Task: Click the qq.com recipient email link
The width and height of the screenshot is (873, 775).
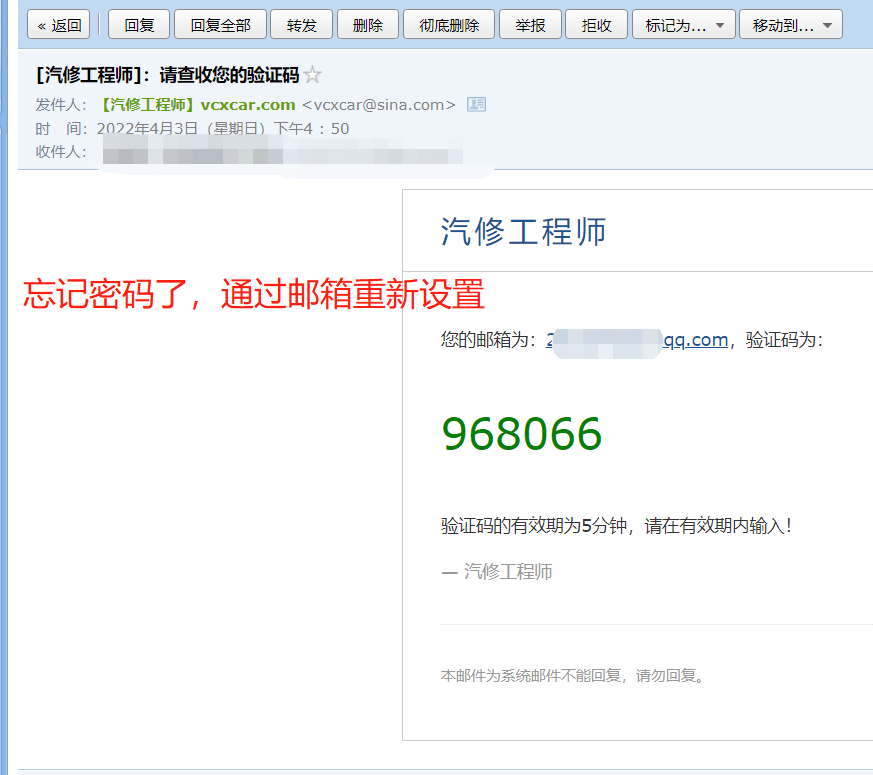Action: click(x=695, y=340)
